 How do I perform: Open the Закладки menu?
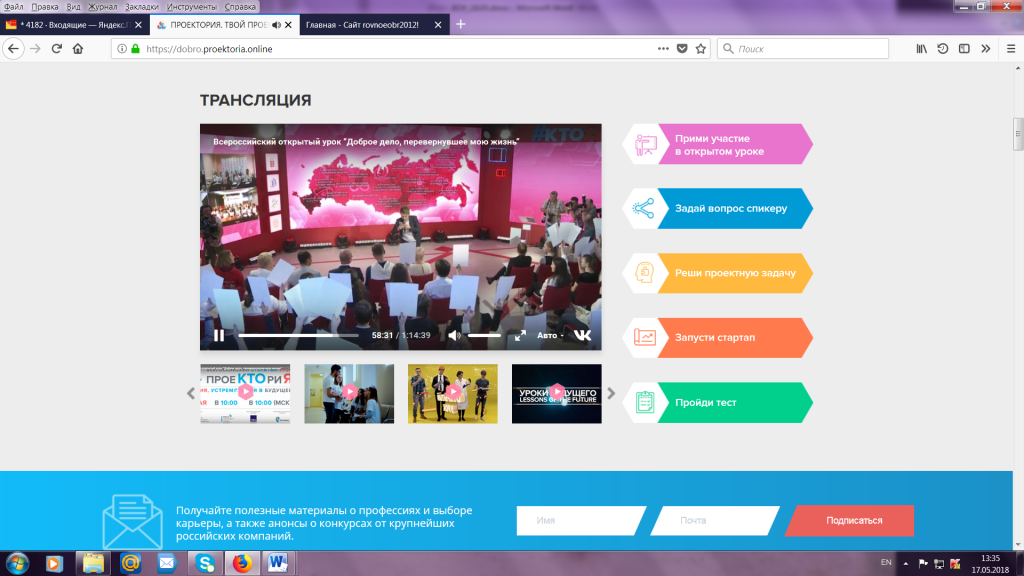click(x=142, y=7)
